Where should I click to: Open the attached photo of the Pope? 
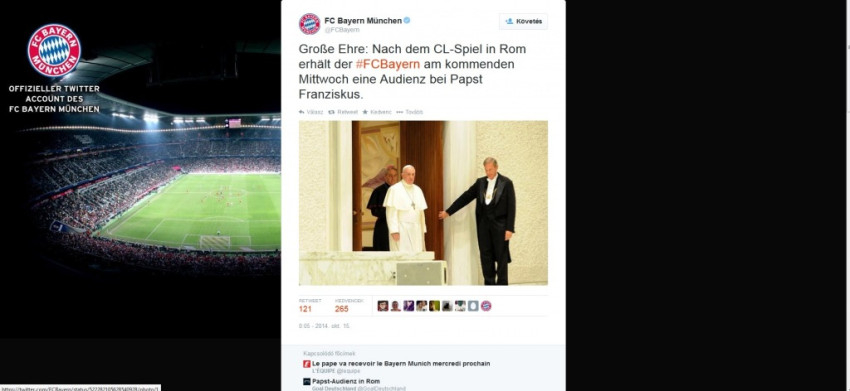423,203
